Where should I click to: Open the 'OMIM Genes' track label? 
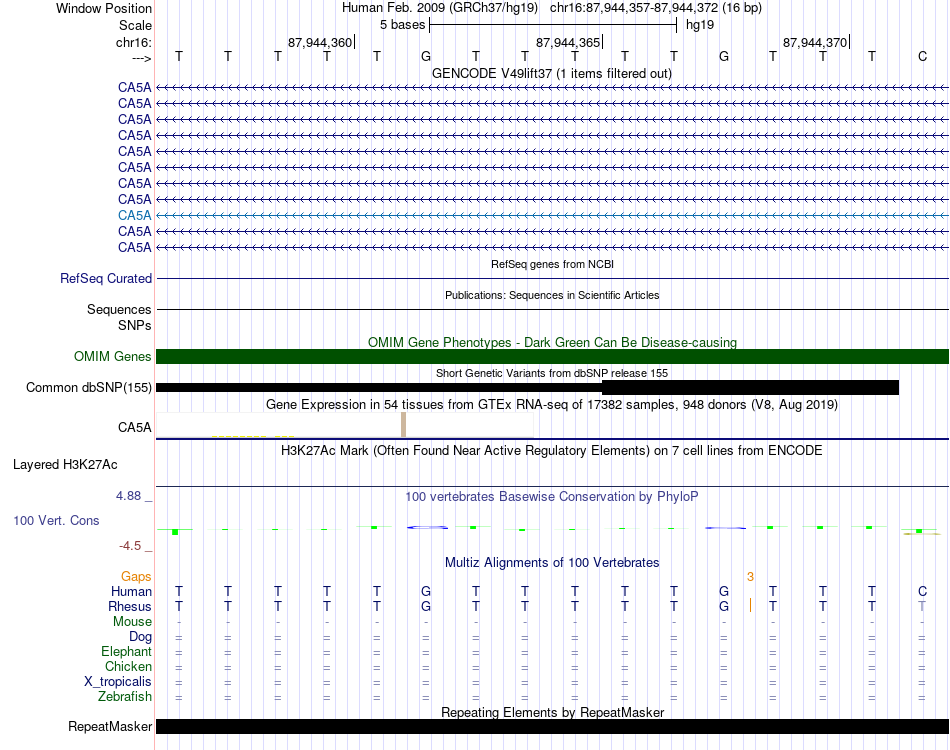coord(113,356)
